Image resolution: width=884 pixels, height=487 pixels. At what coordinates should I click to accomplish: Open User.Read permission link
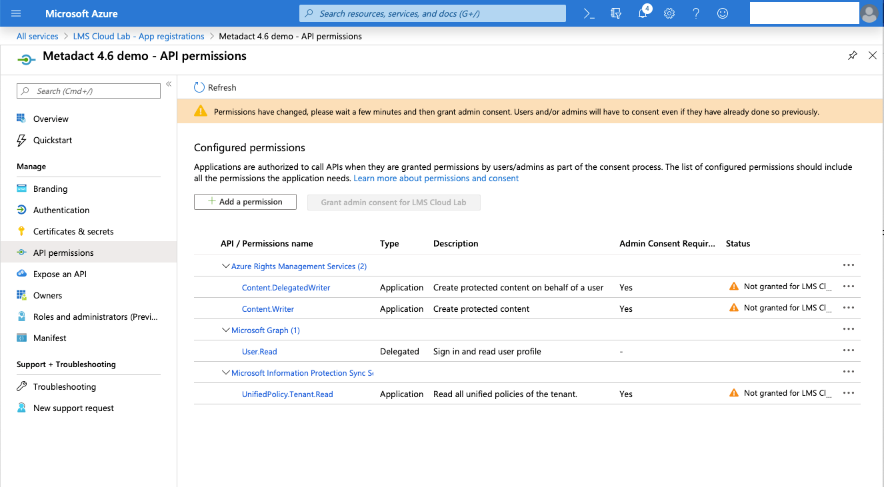pos(259,352)
